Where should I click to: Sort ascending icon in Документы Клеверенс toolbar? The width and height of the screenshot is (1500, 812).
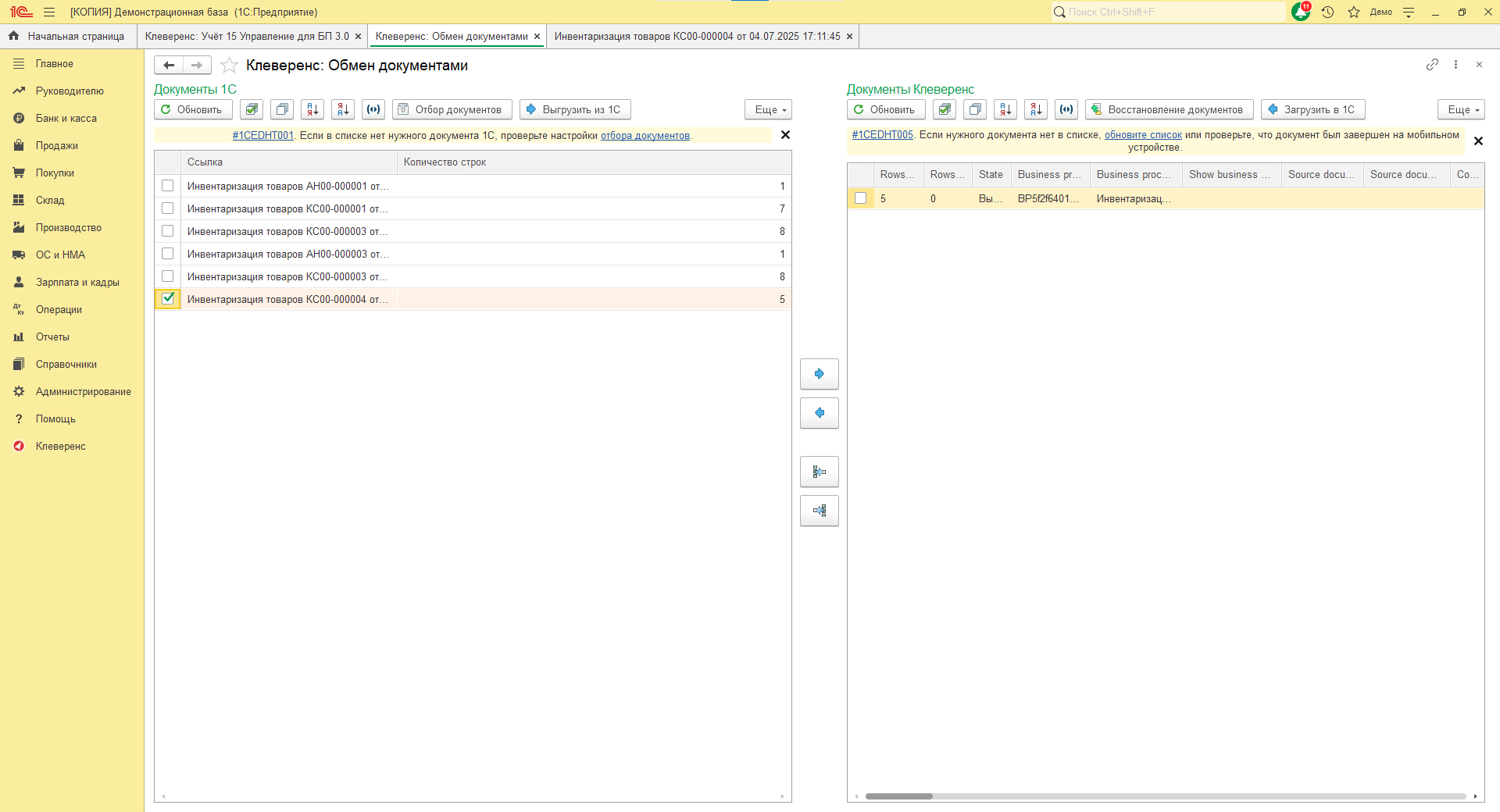pyautogui.click(x=1005, y=110)
